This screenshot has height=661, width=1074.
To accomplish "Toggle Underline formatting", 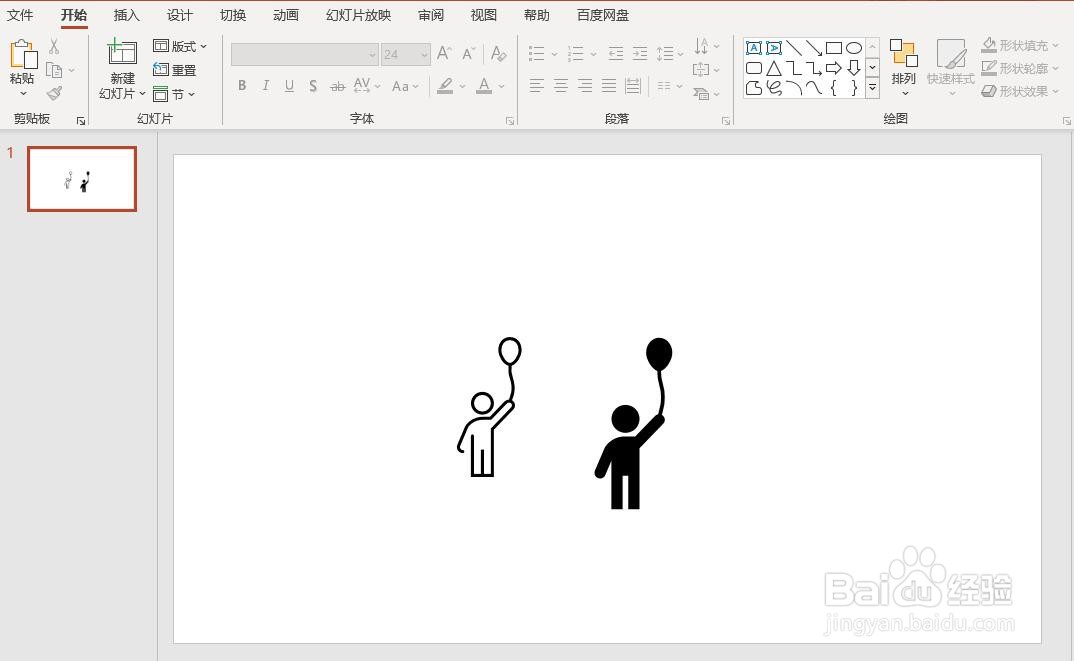I will pos(289,86).
